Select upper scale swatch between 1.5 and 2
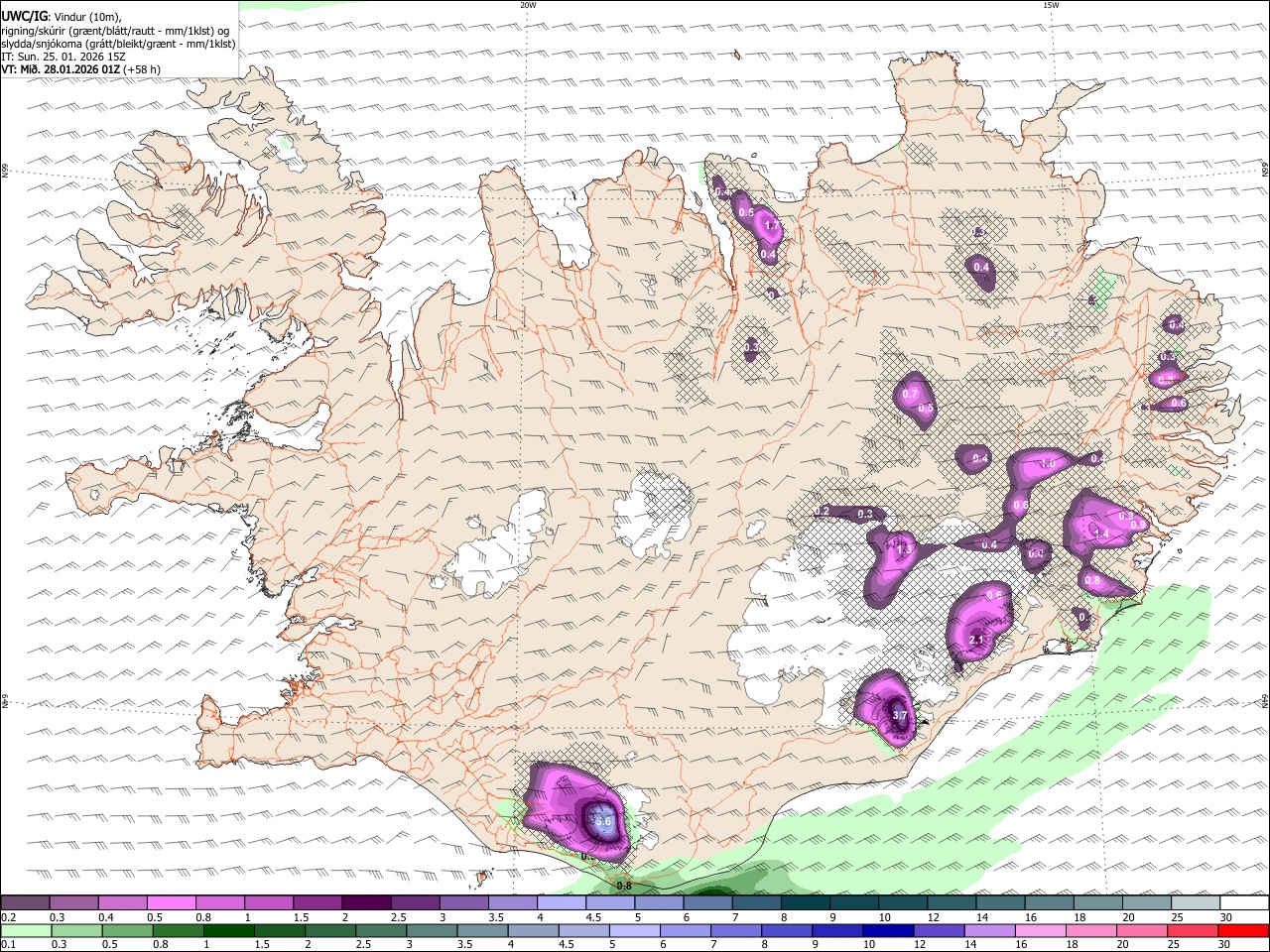Image resolution: width=1270 pixels, height=952 pixels. tap(317, 903)
